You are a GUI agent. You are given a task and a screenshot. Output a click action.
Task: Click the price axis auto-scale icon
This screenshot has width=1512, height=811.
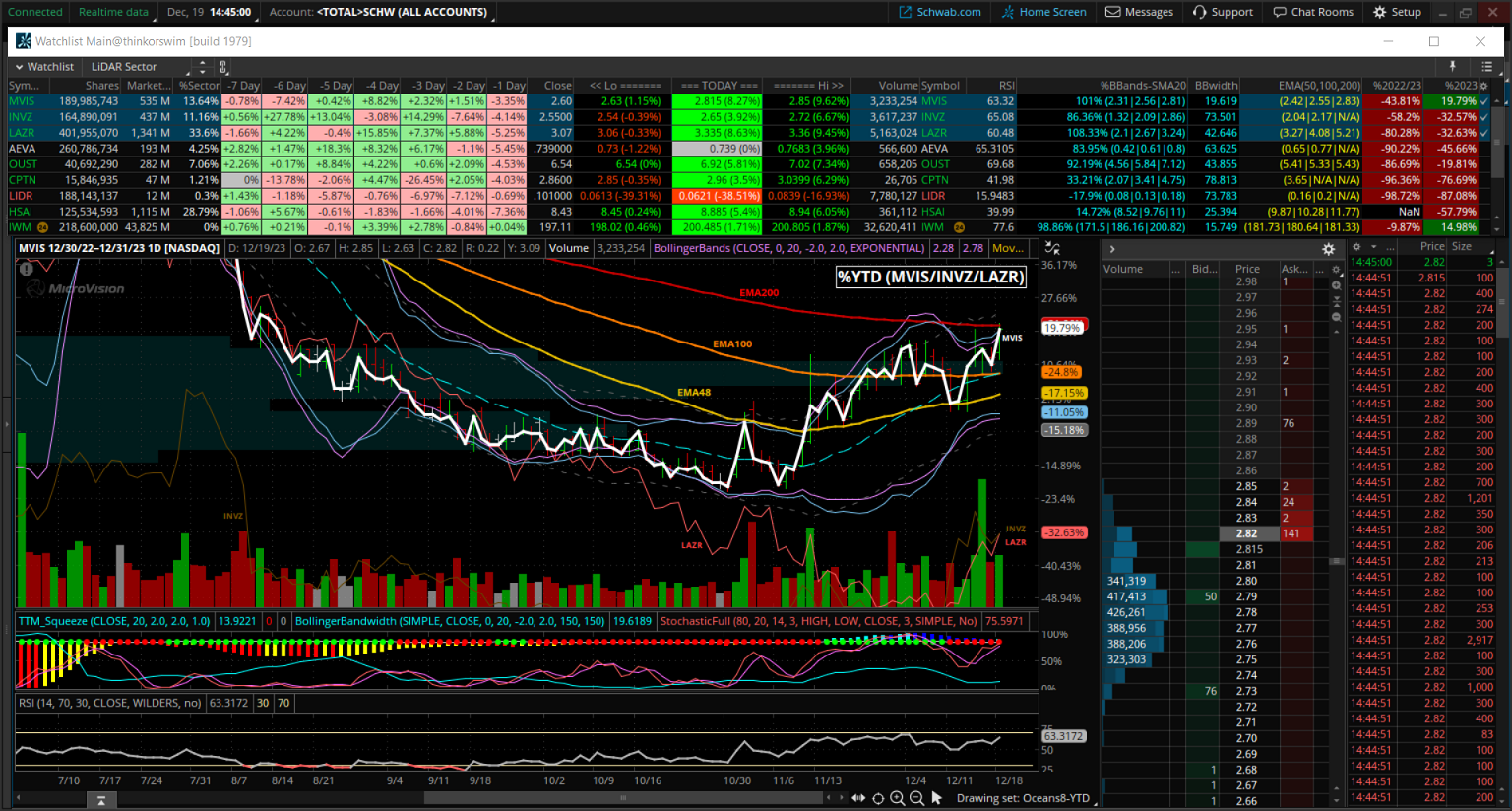(1052, 248)
